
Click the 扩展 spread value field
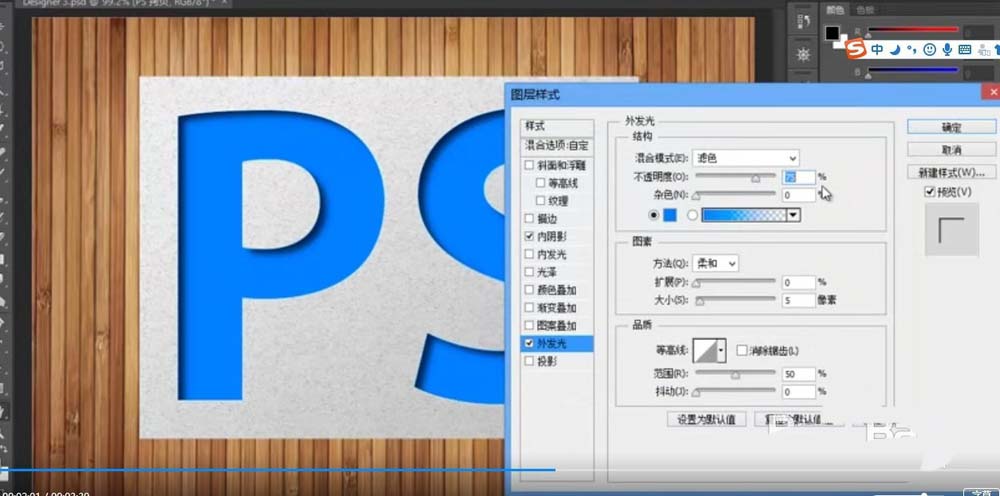click(x=799, y=282)
